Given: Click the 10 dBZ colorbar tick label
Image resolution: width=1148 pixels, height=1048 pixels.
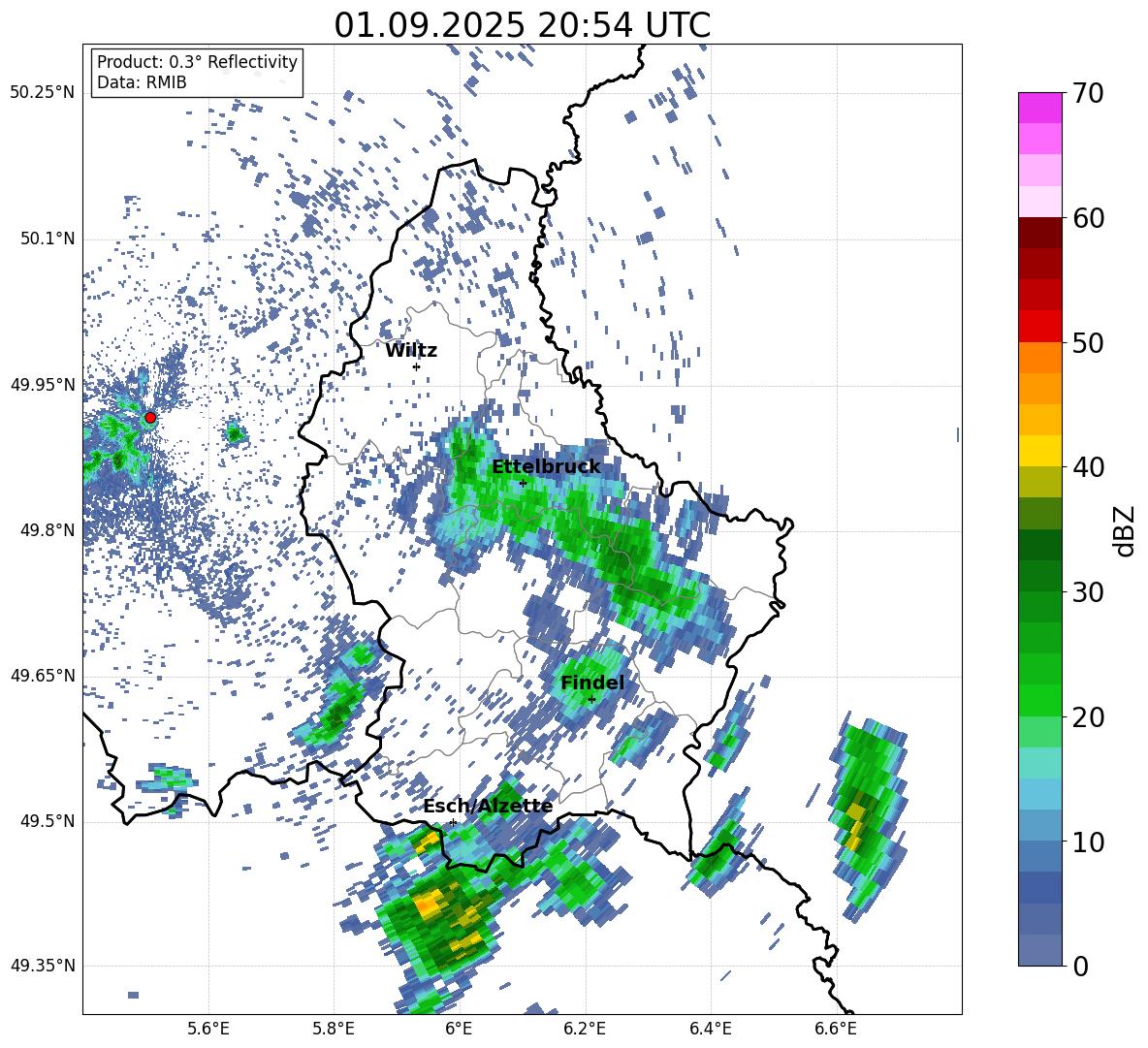Looking at the screenshot, I should (1088, 842).
